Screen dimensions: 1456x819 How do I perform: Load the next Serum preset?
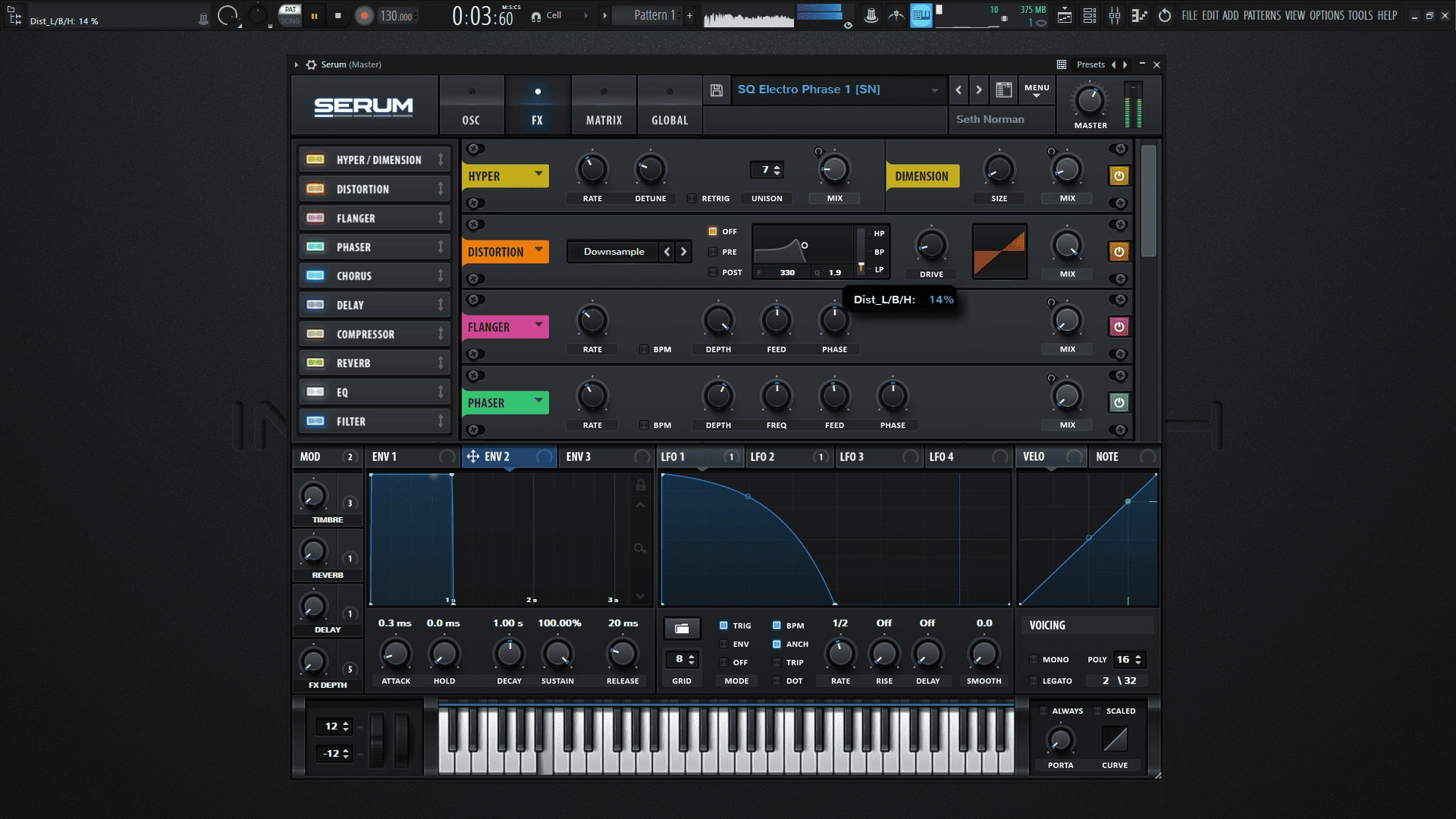pyautogui.click(x=978, y=90)
